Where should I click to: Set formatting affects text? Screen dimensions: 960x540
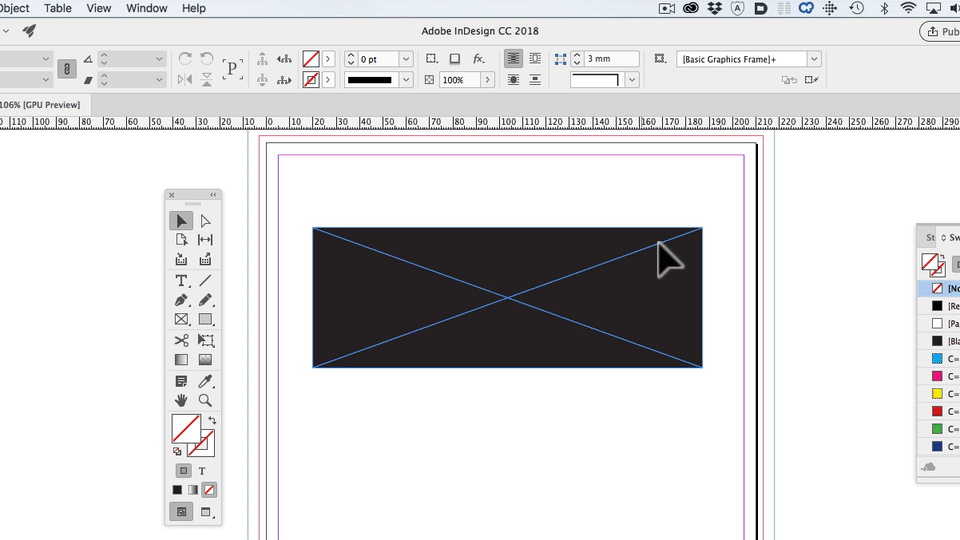point(202,471)
